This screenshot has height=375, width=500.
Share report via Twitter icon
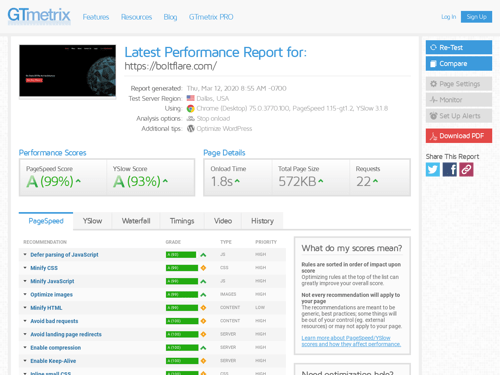[x=433, y=169]
